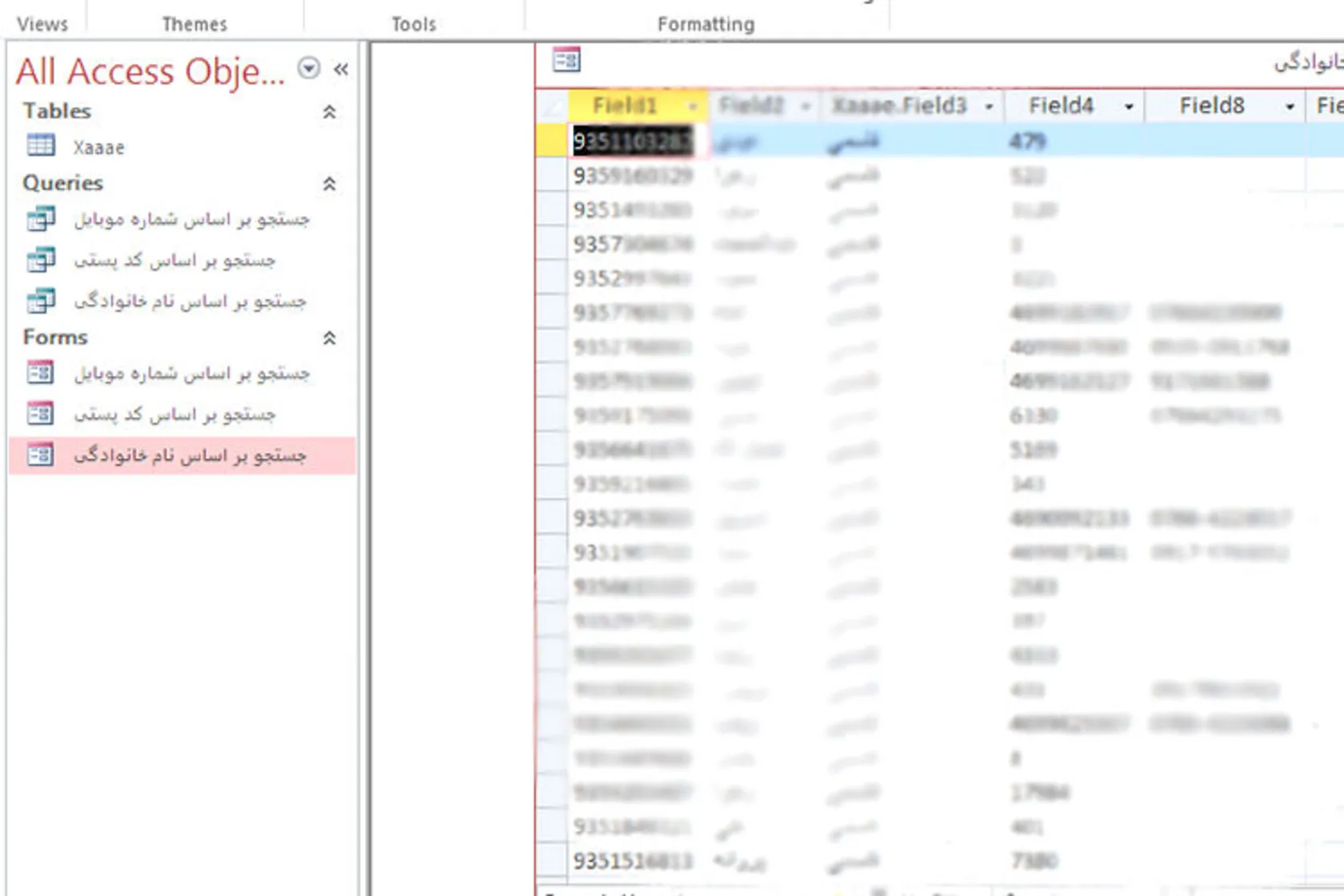Collapse the Tables group

pos(329,112)
